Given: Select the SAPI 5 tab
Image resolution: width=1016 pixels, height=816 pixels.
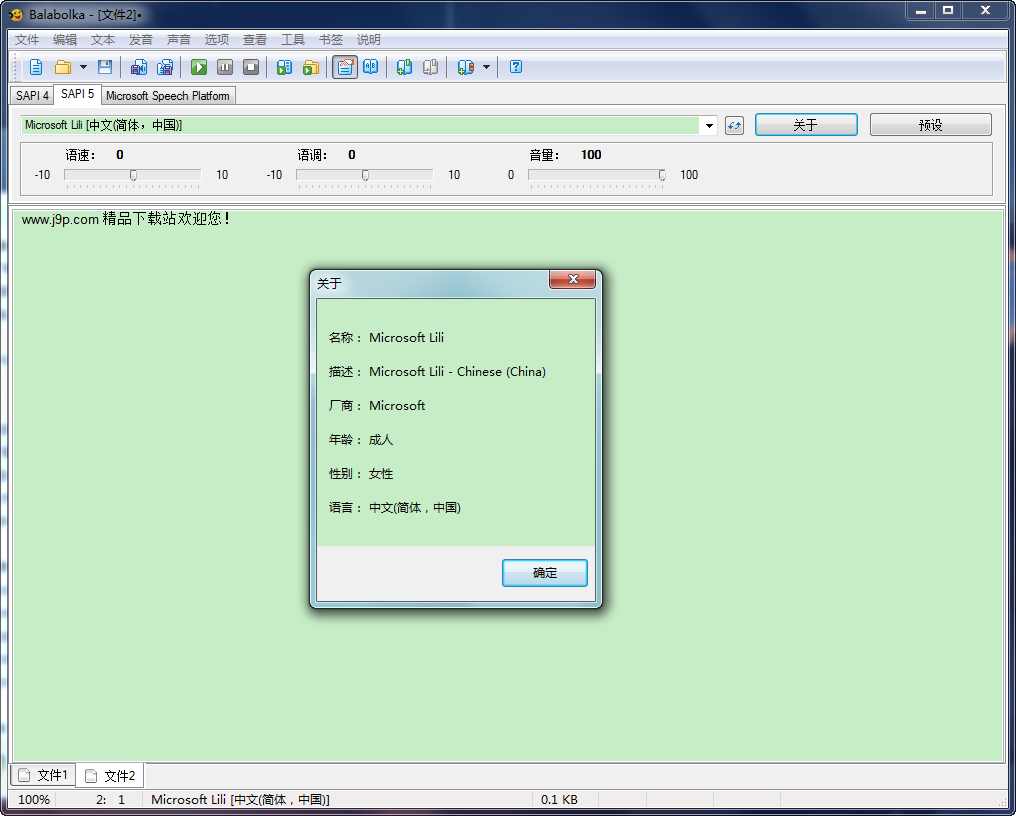Looking at the screenshot, I should click(x=77, y=94).
